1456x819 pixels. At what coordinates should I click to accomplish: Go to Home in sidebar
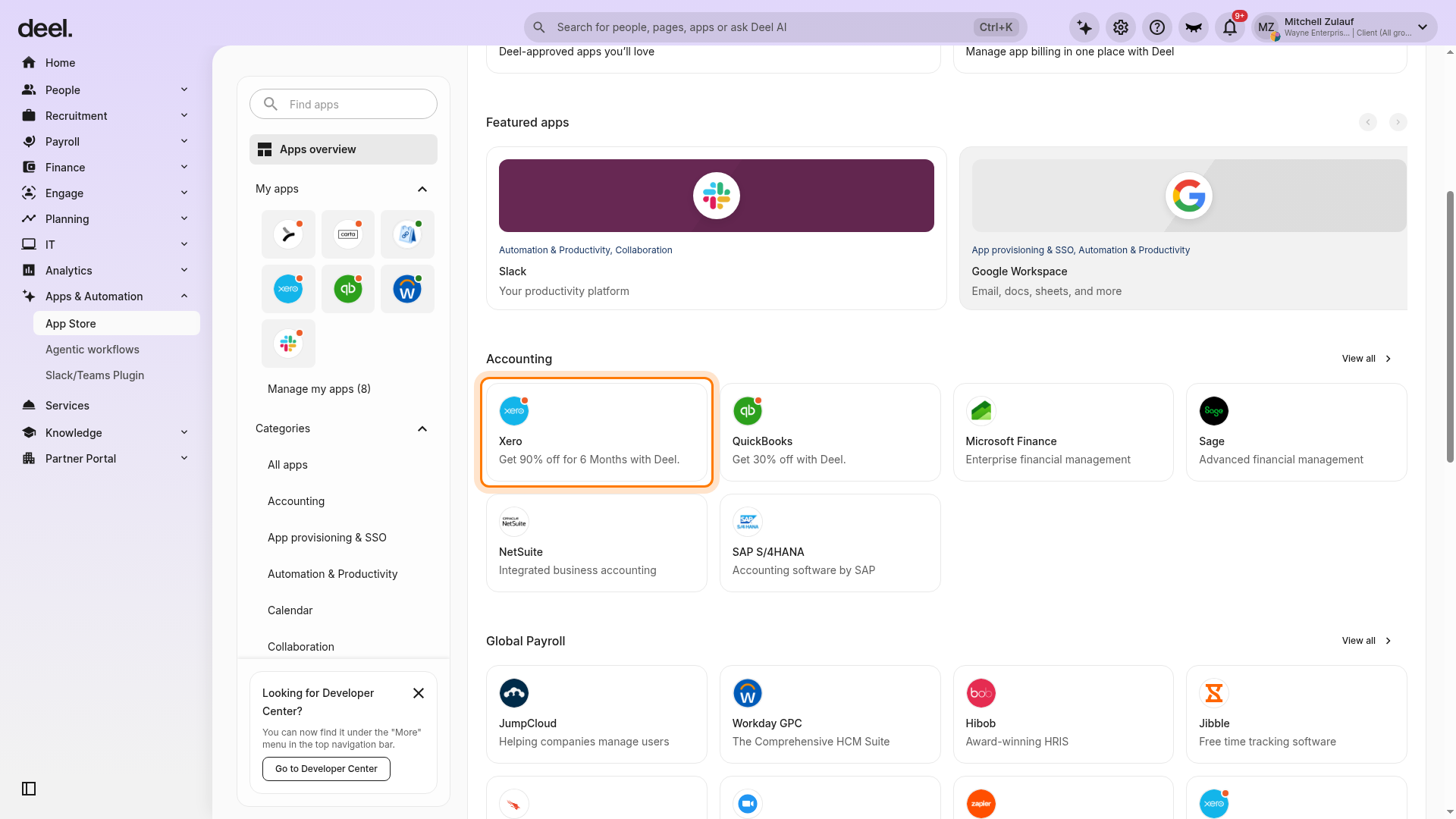pyautogui.click(x=106, y=62)
